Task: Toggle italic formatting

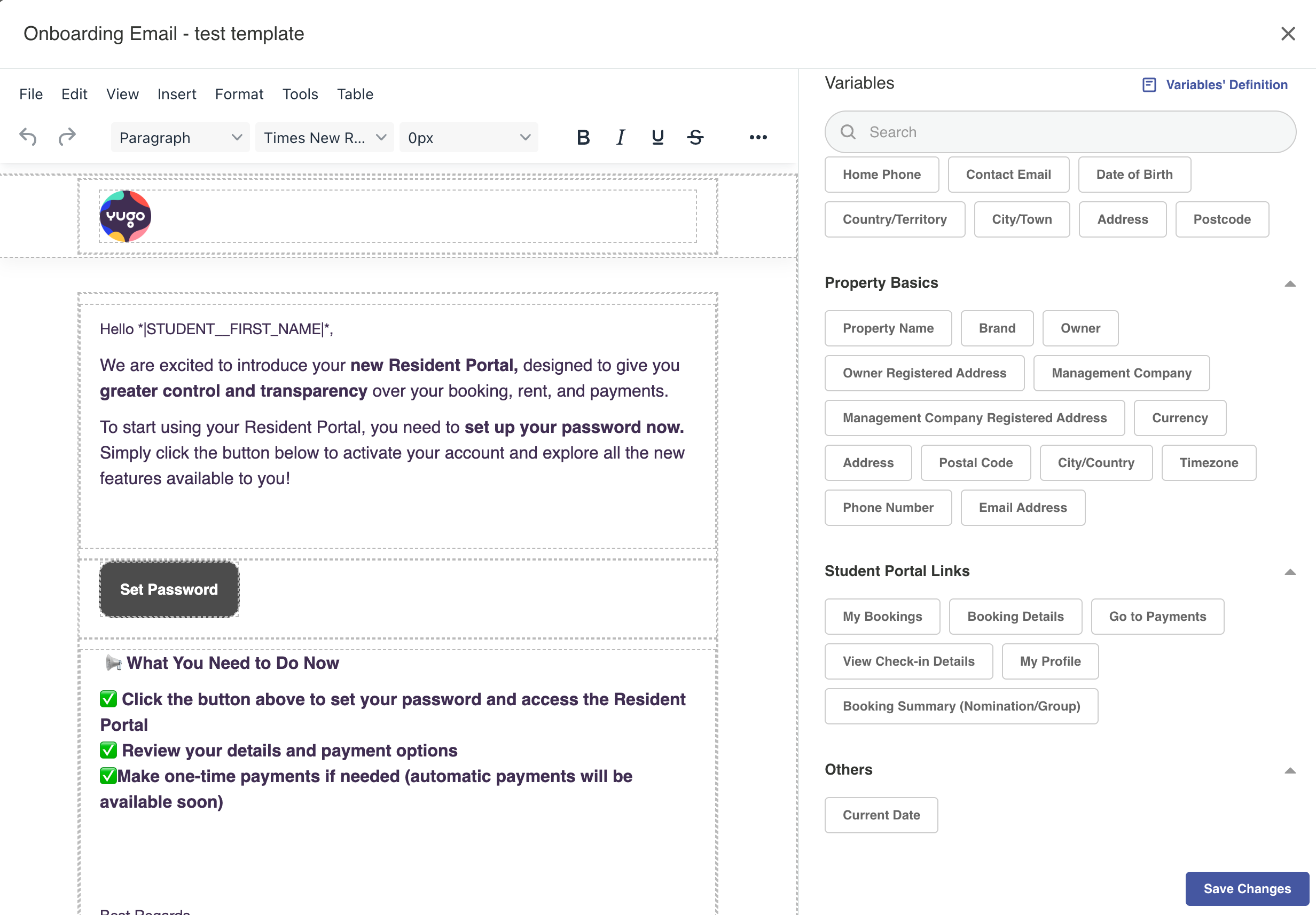Action: pyautogui.click(x=620, y=138)
